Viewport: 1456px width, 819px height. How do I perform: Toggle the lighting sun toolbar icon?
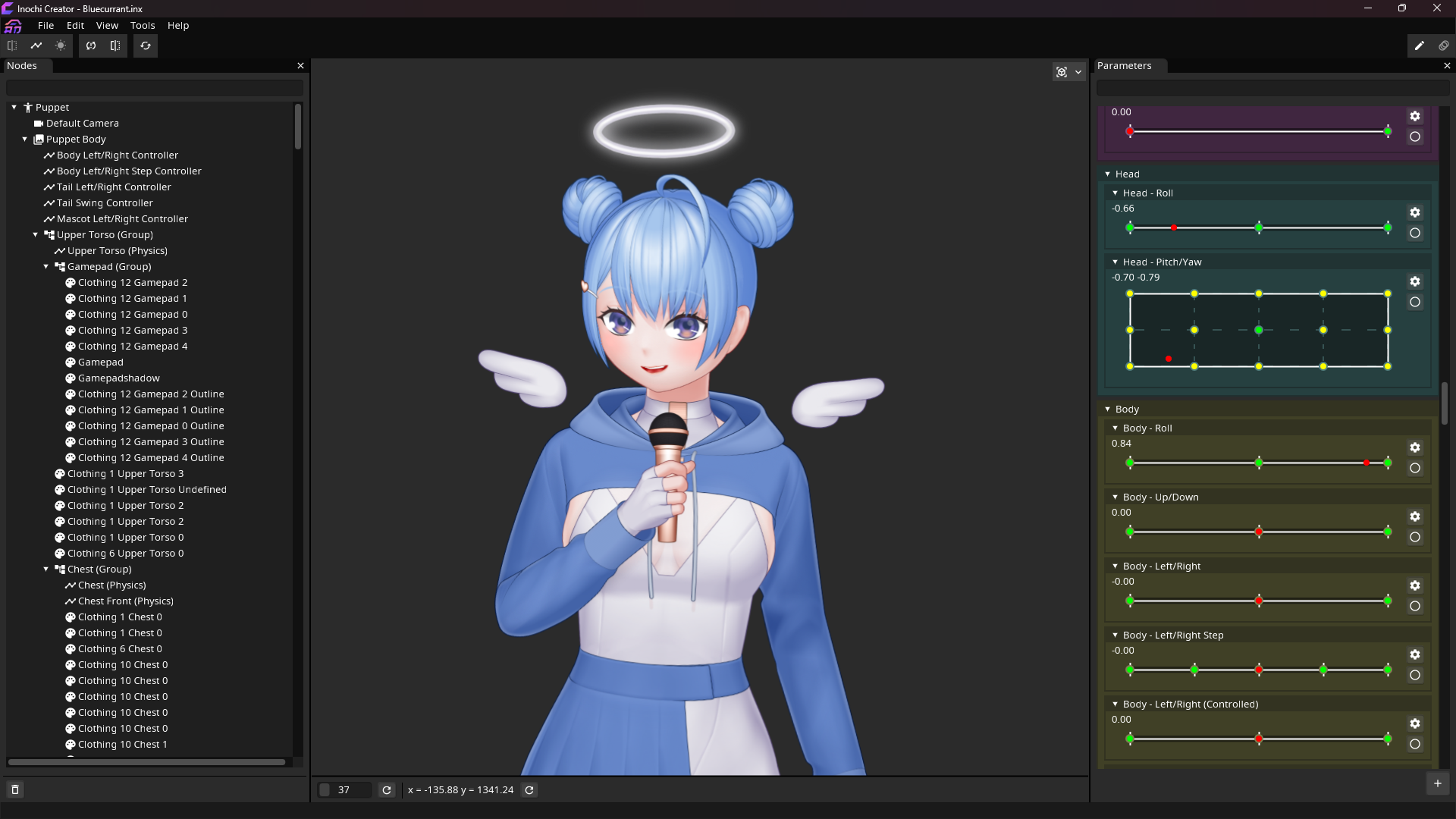click(61, 45)
